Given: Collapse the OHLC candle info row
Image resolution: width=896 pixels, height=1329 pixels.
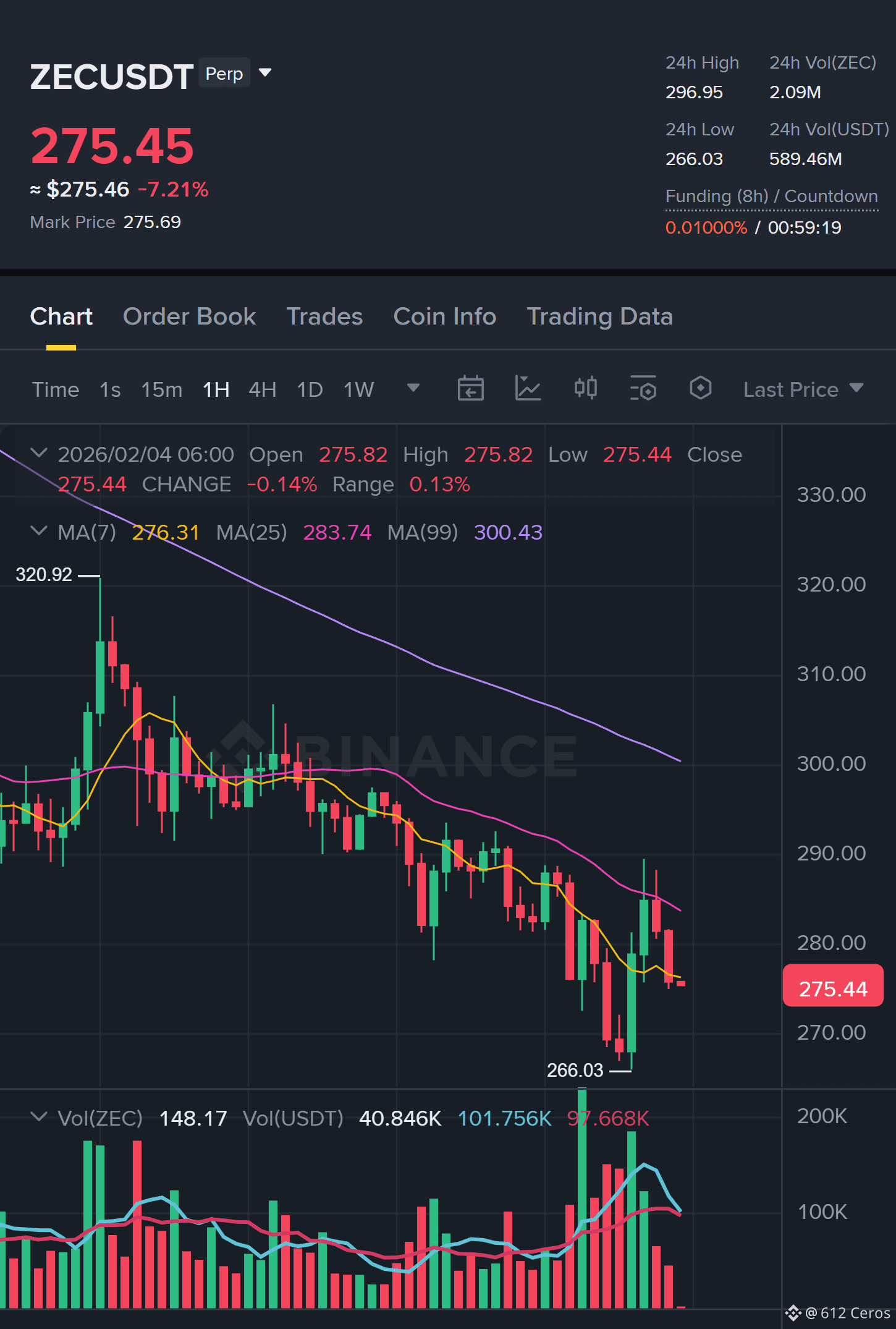Looking at the screenshot, I should coord(39,453).
